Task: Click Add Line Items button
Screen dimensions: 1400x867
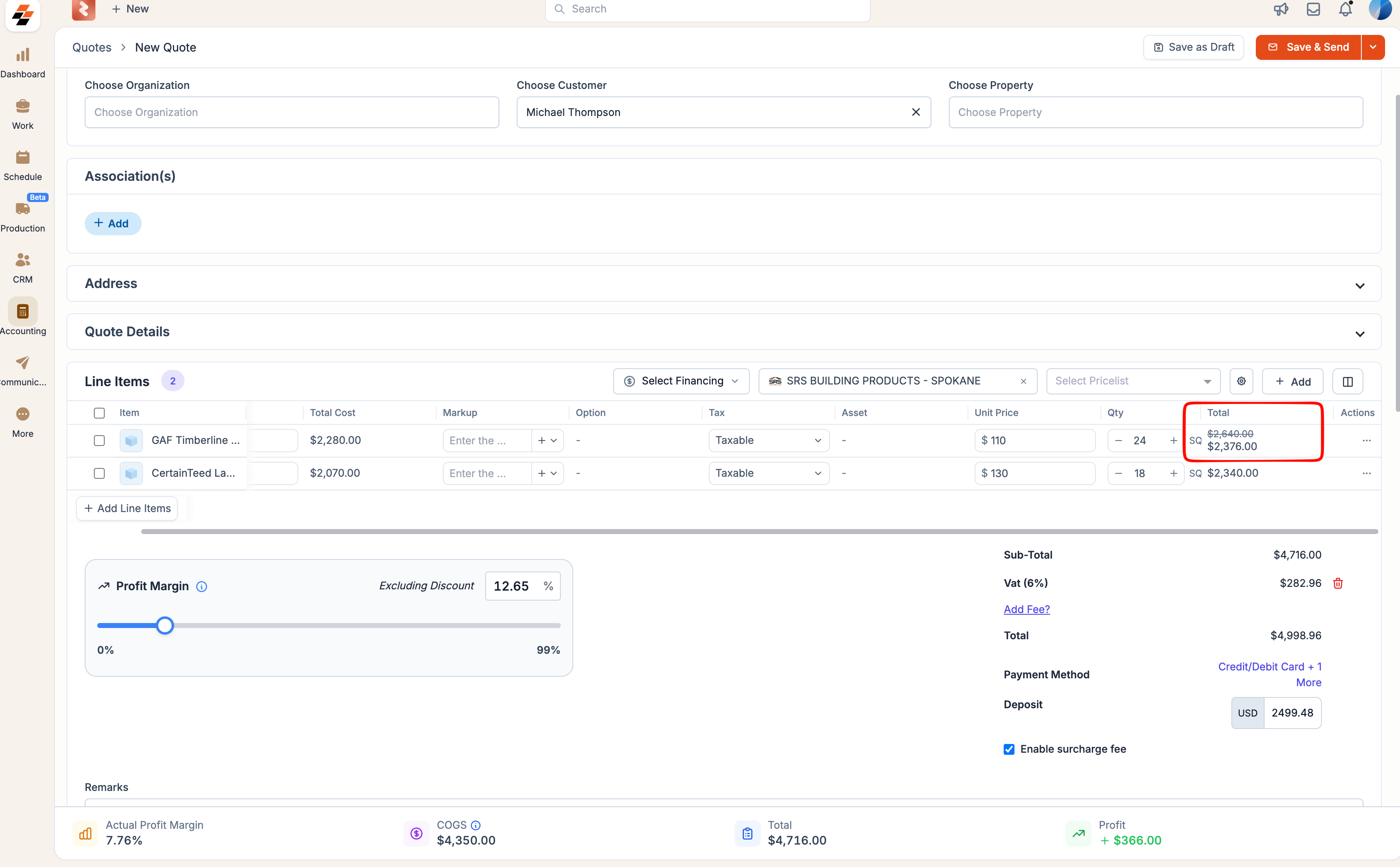Action: (x=127, y=509)
